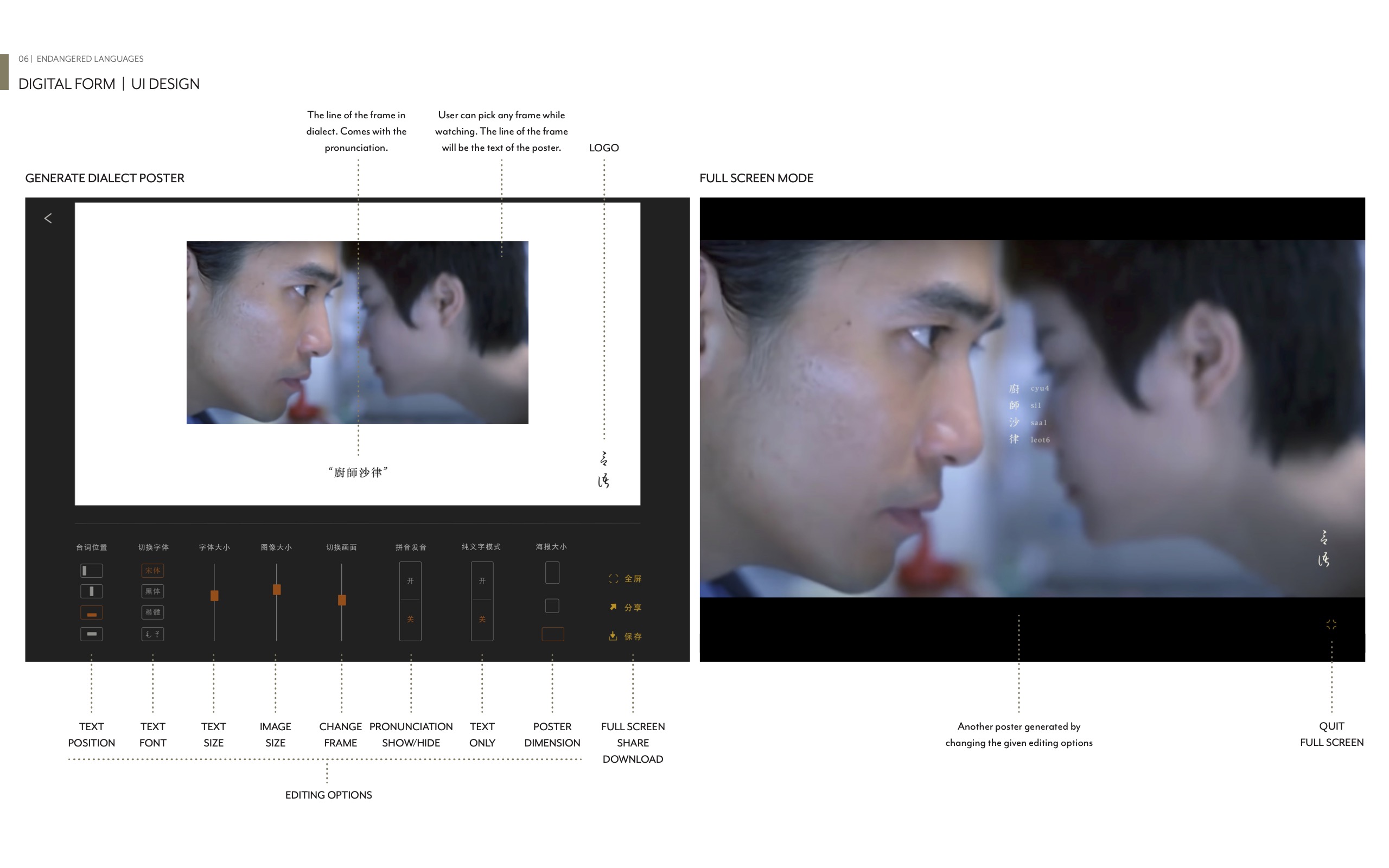Select the square poster dimension box

coord(552,605)
